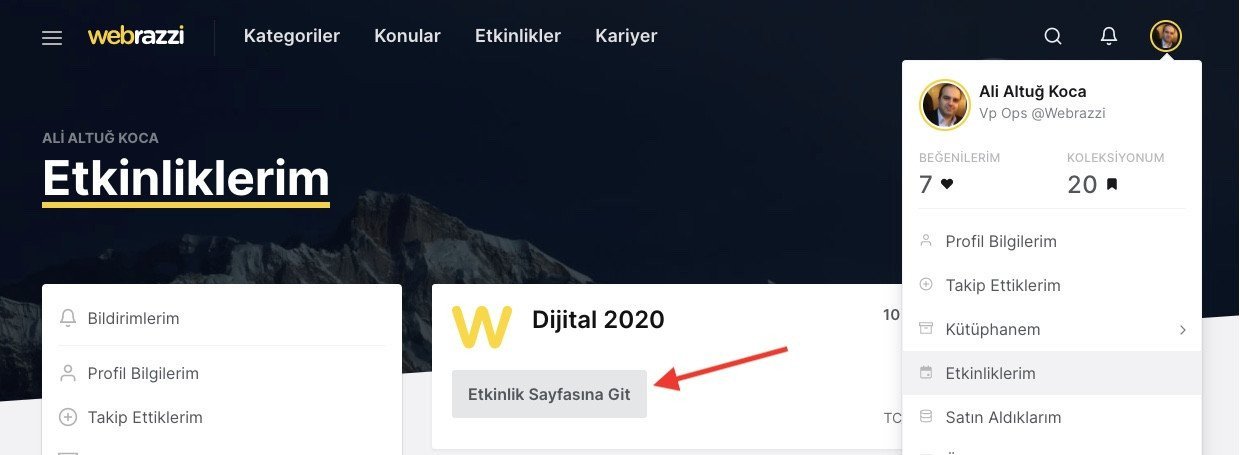Open Kariyer in top navigation
Image resolution: width=1240 pixels, height=455 pixels.
[626, 36]
